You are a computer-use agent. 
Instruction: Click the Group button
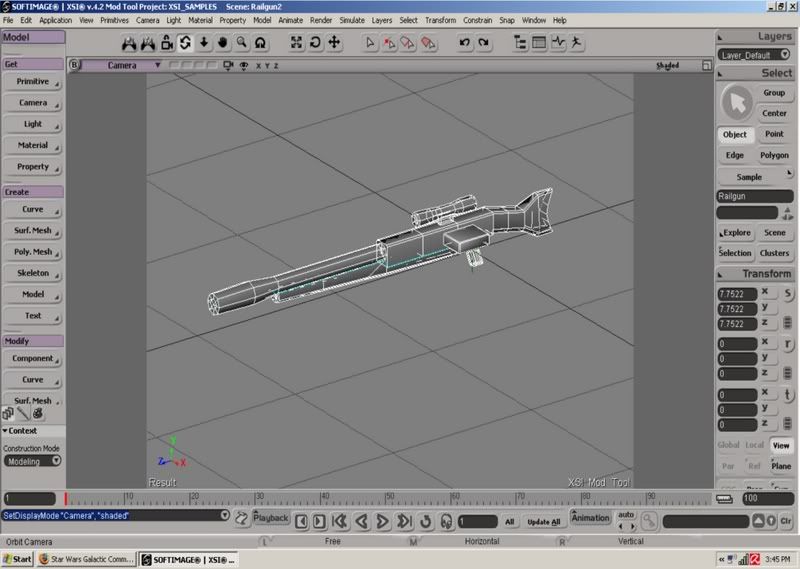tap(774, 93)
